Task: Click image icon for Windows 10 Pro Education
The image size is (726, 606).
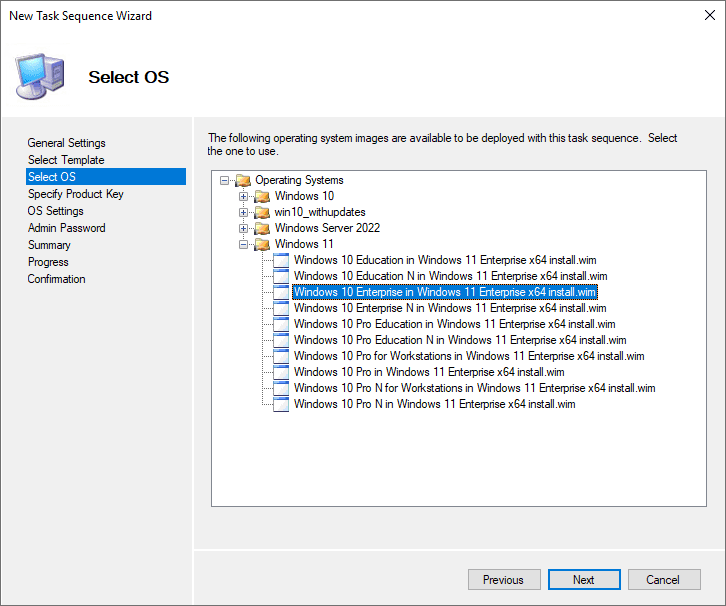Action: (x=281, y=324)
